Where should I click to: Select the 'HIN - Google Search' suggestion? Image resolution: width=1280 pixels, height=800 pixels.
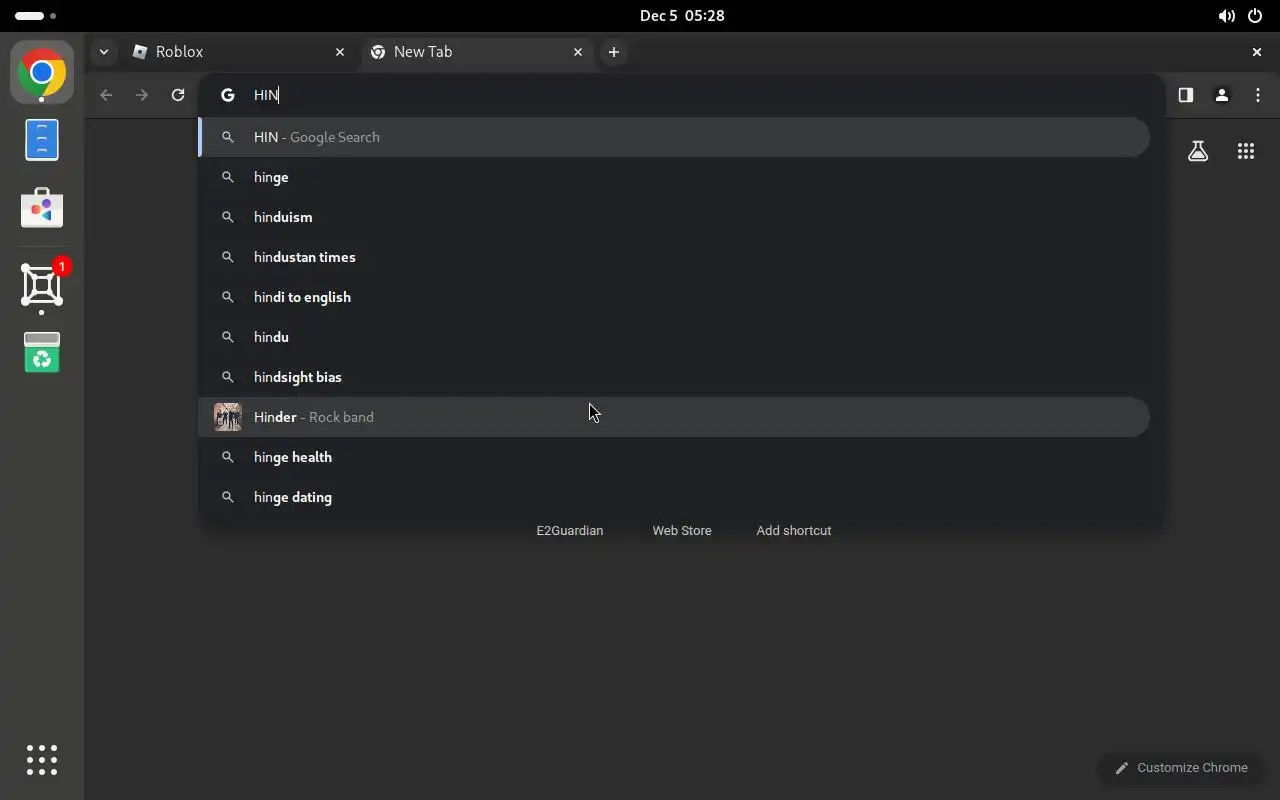click(x=674, y=137)
